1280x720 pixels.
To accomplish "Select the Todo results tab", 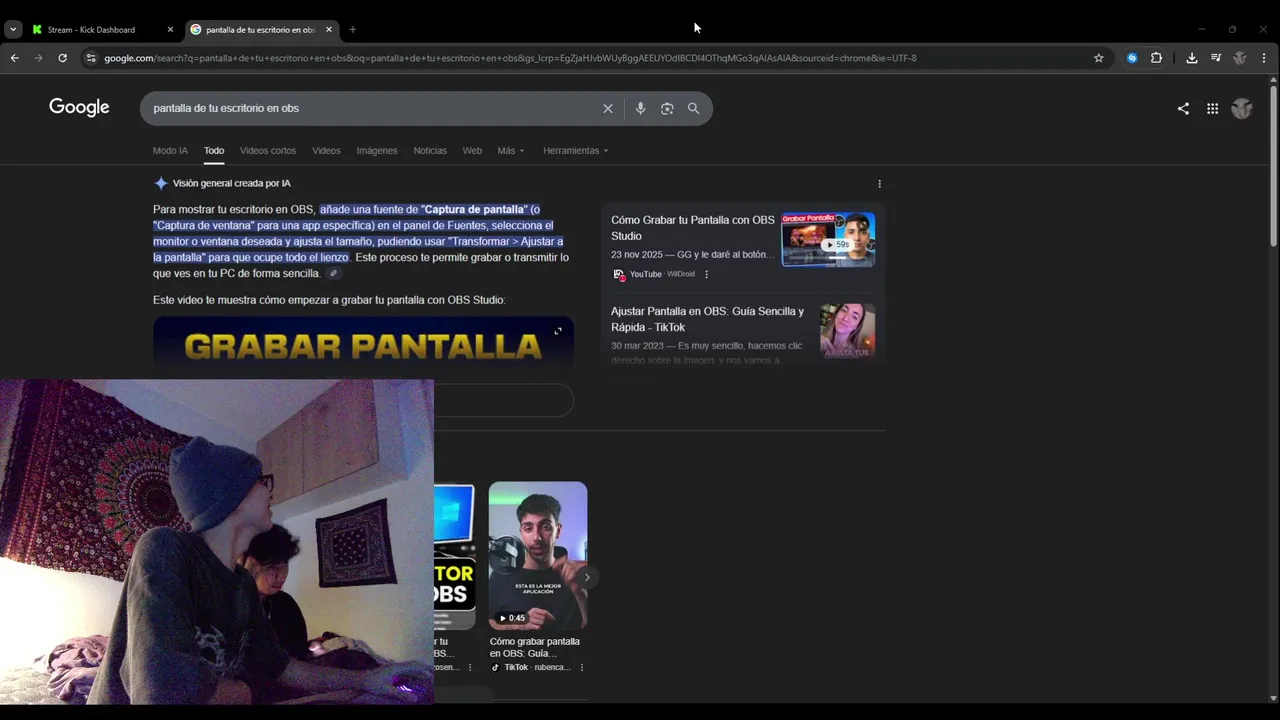I will (x=214, y=151).
